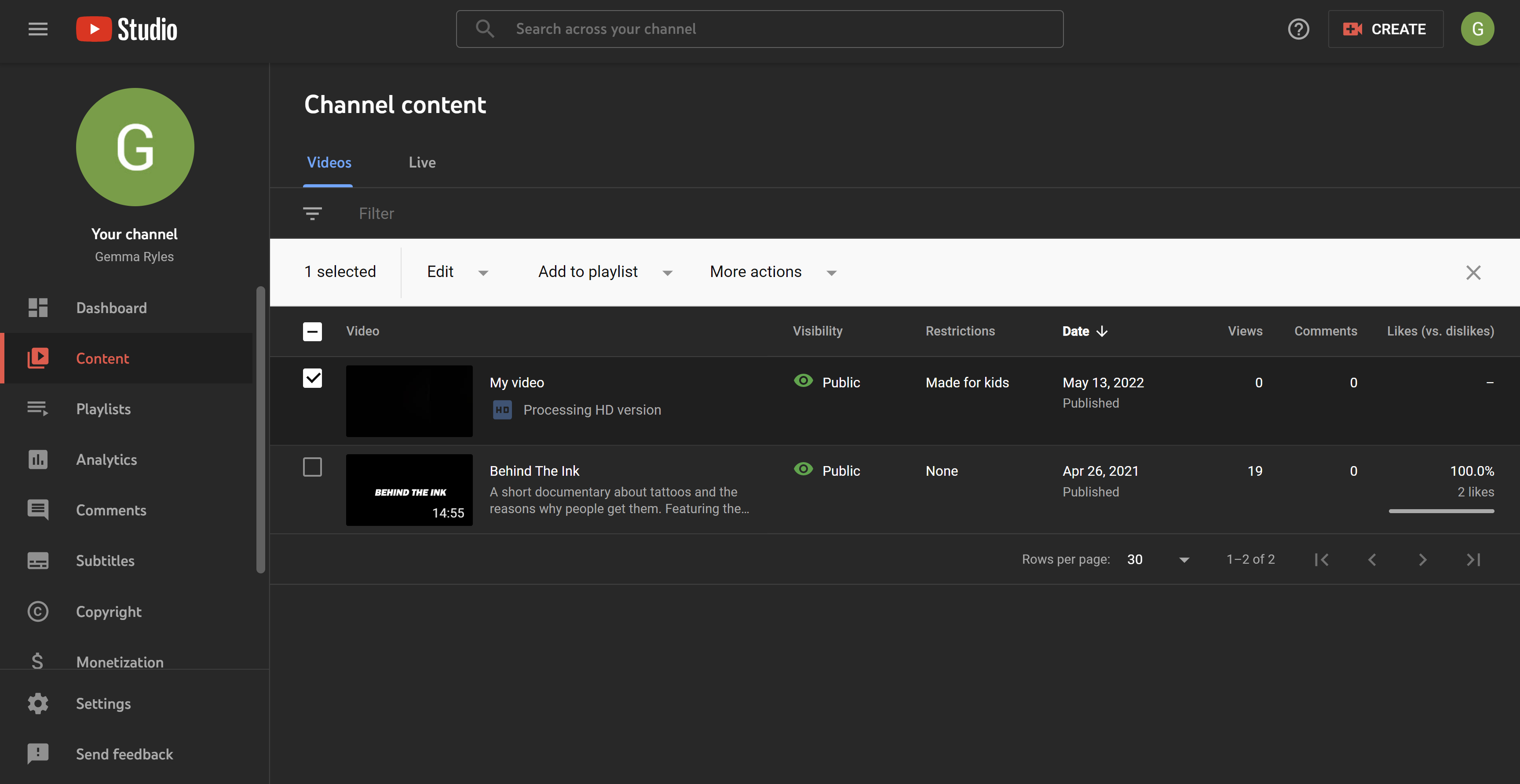Click the Settings gear icon
Screen dimensions: 1520x784
pos(38,703)
